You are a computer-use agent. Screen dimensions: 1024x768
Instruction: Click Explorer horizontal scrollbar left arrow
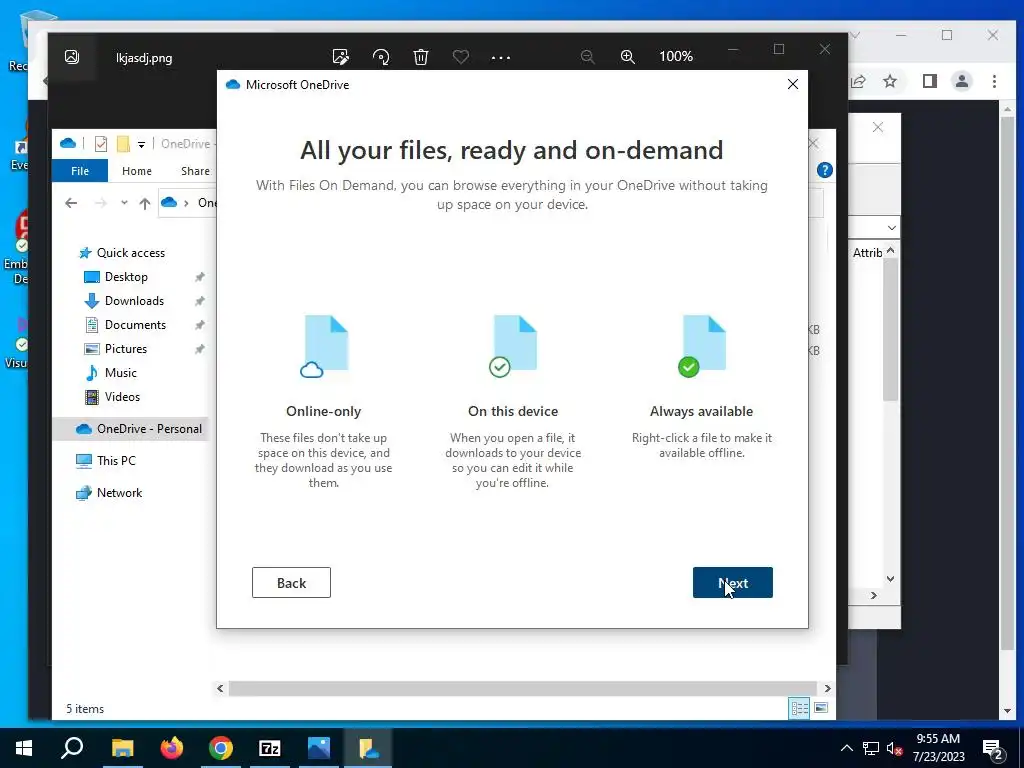click(x=220, y=688)
